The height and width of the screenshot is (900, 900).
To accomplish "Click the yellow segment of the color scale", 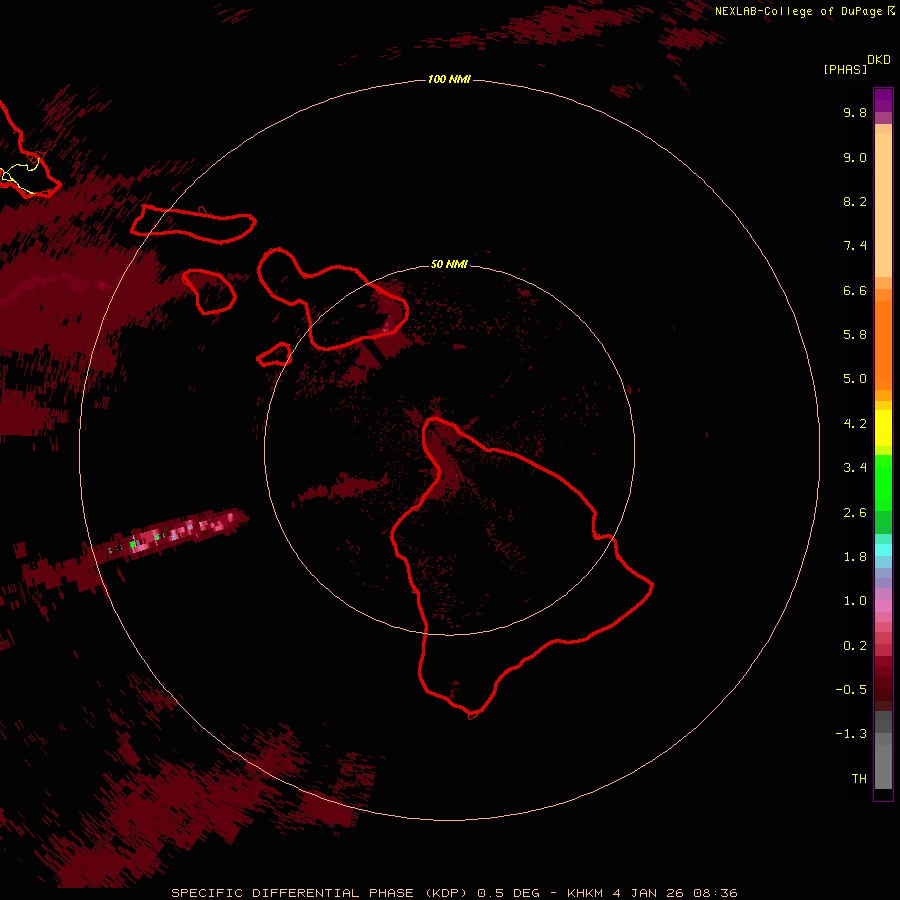I will (x=883, y=428).
